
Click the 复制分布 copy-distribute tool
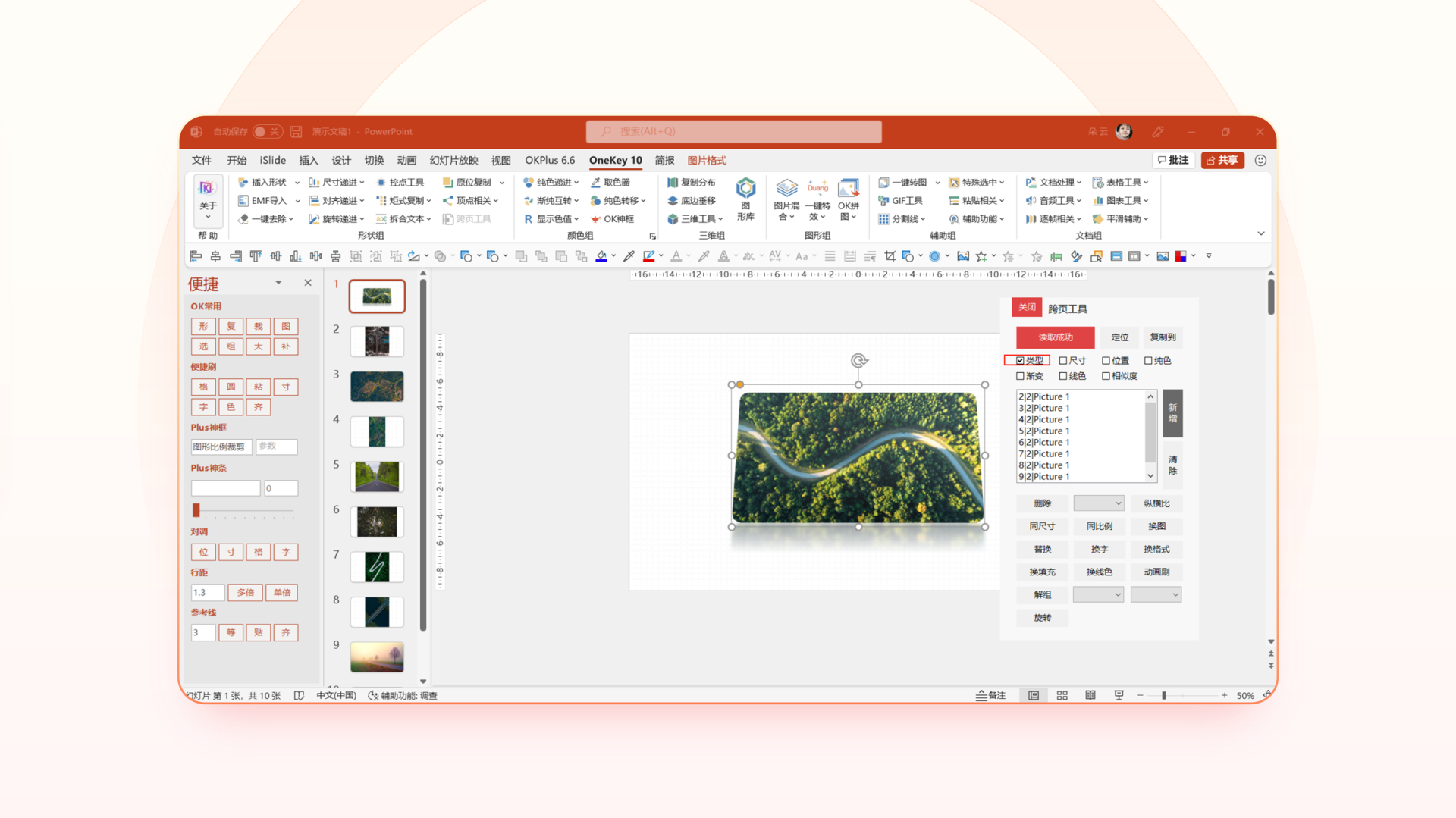click(691, 183)
